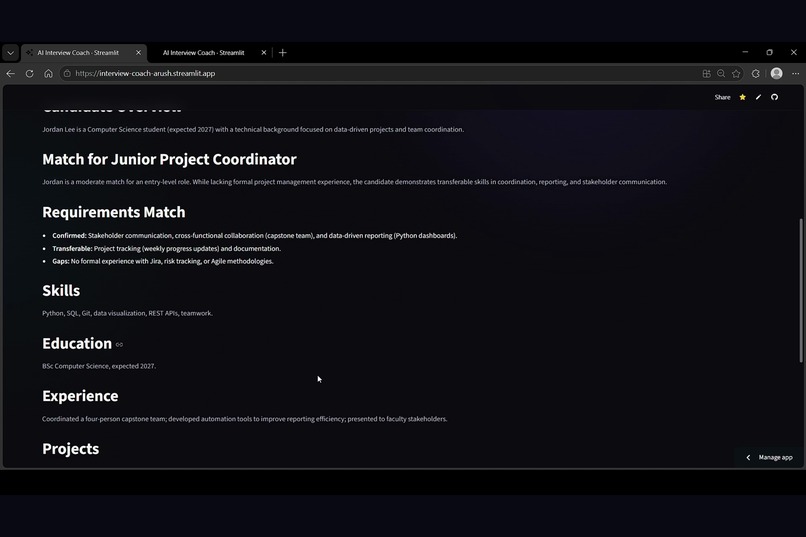Open the user profile avatar

click(x=777, y=73)
